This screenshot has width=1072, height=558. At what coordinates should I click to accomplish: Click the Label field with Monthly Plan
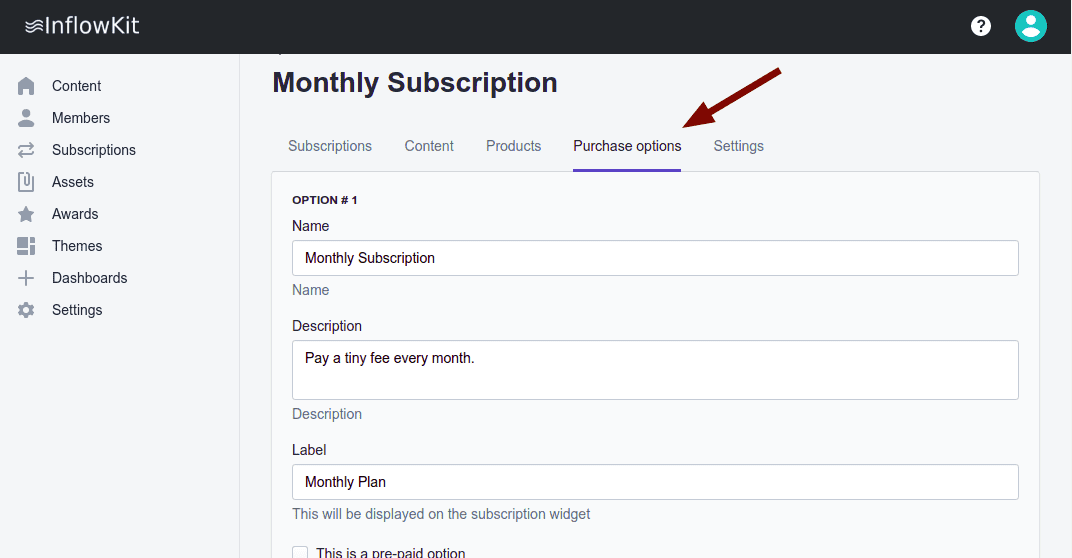click(x=655, y=482)
